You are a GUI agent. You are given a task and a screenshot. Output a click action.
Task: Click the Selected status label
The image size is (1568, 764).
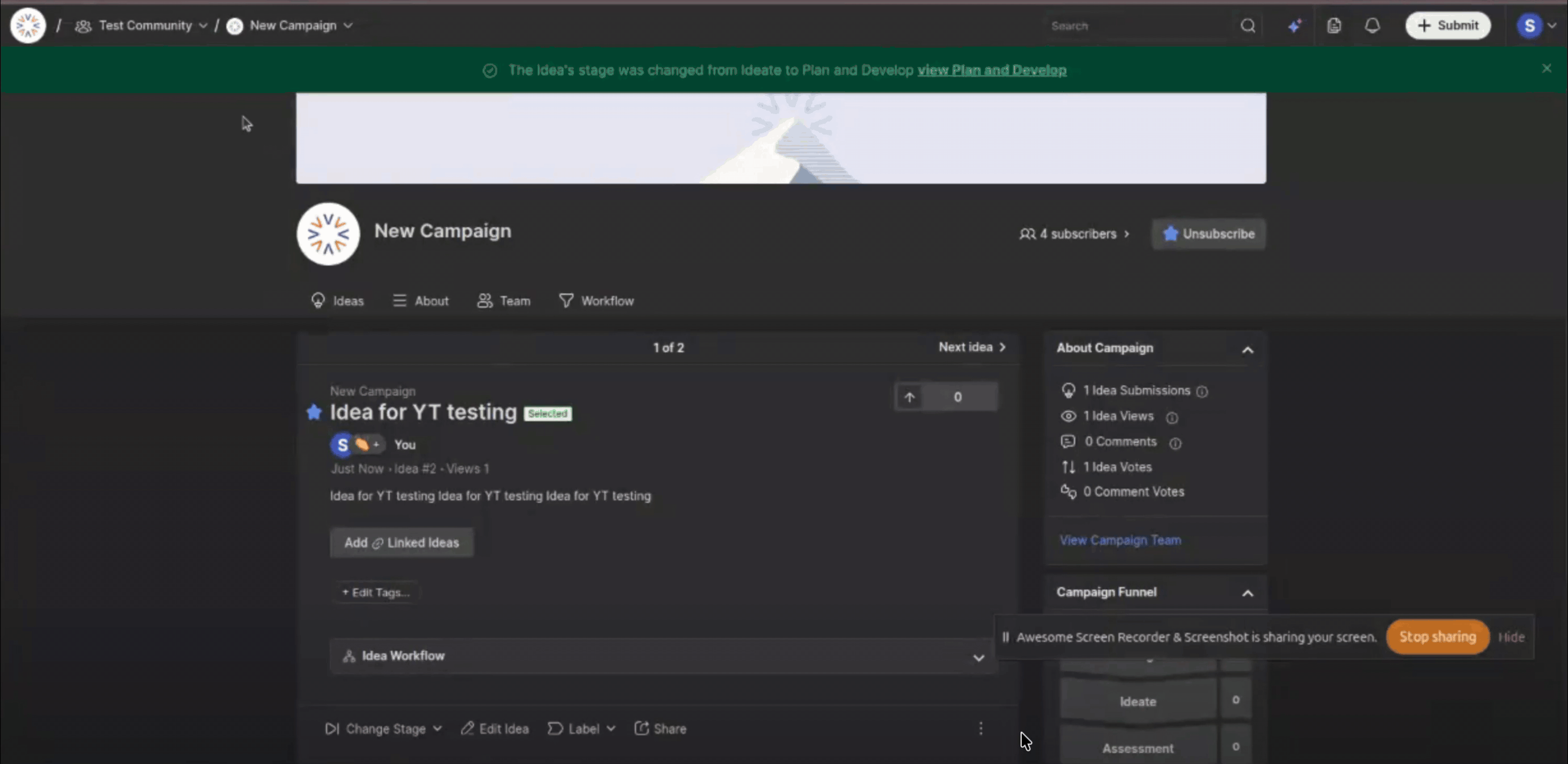click(x=548, y=413)
